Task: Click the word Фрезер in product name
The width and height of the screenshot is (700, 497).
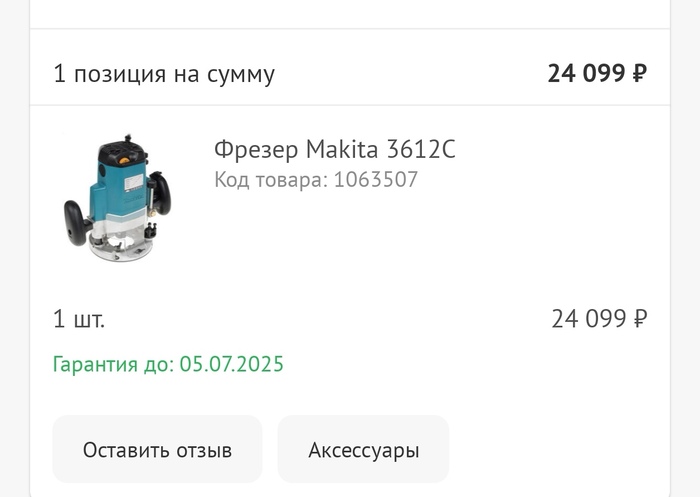Action: (255, 150)
